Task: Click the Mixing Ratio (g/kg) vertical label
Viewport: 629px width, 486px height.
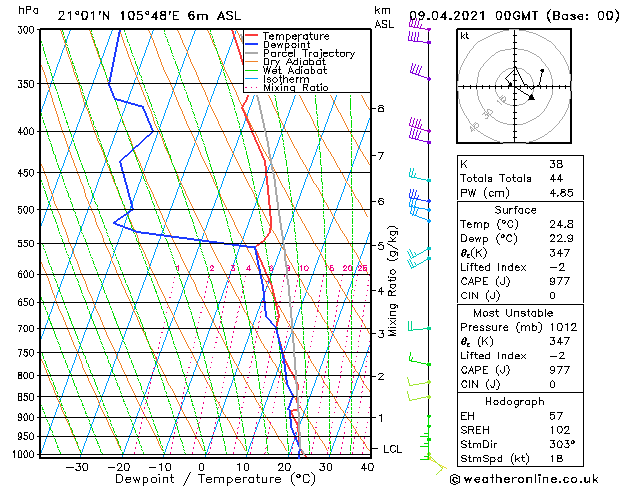Action: click(392, 281)
